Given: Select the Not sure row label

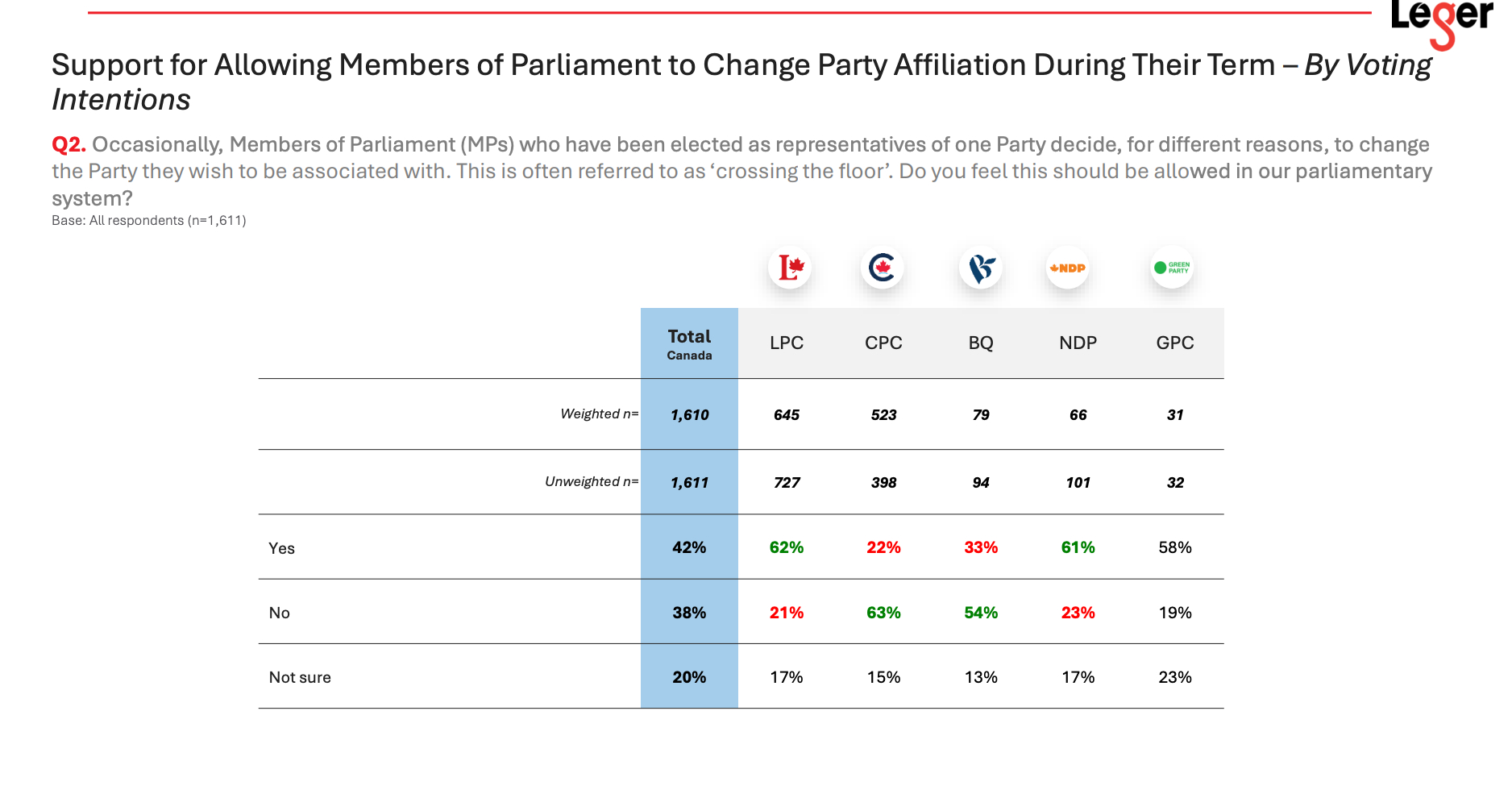Looking at the screenshot, I should (300, 678).
